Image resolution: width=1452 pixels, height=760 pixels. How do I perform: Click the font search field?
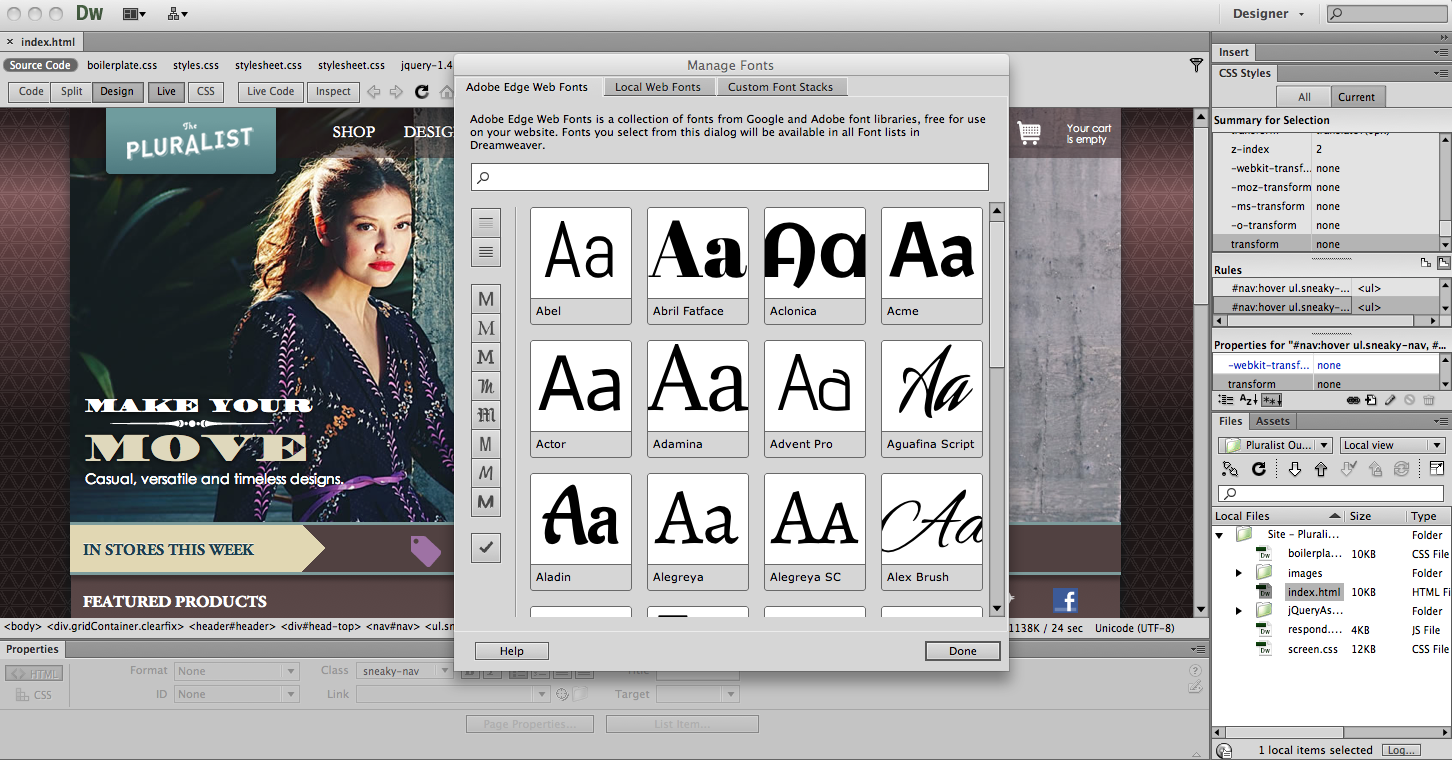click(x=729, y=176)
